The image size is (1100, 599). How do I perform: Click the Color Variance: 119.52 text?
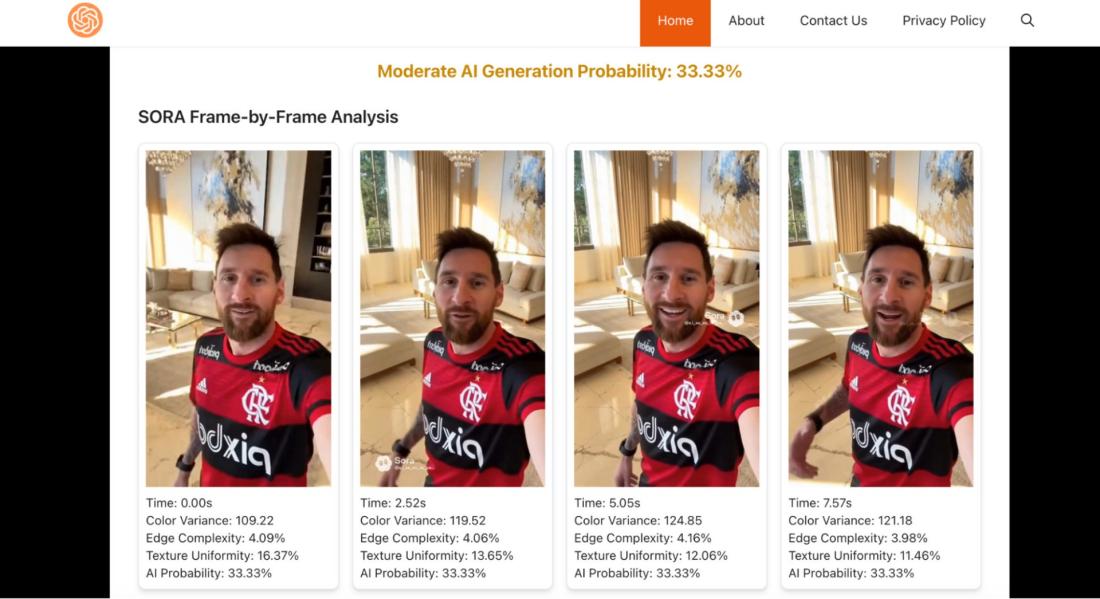(x=423, y=521)
